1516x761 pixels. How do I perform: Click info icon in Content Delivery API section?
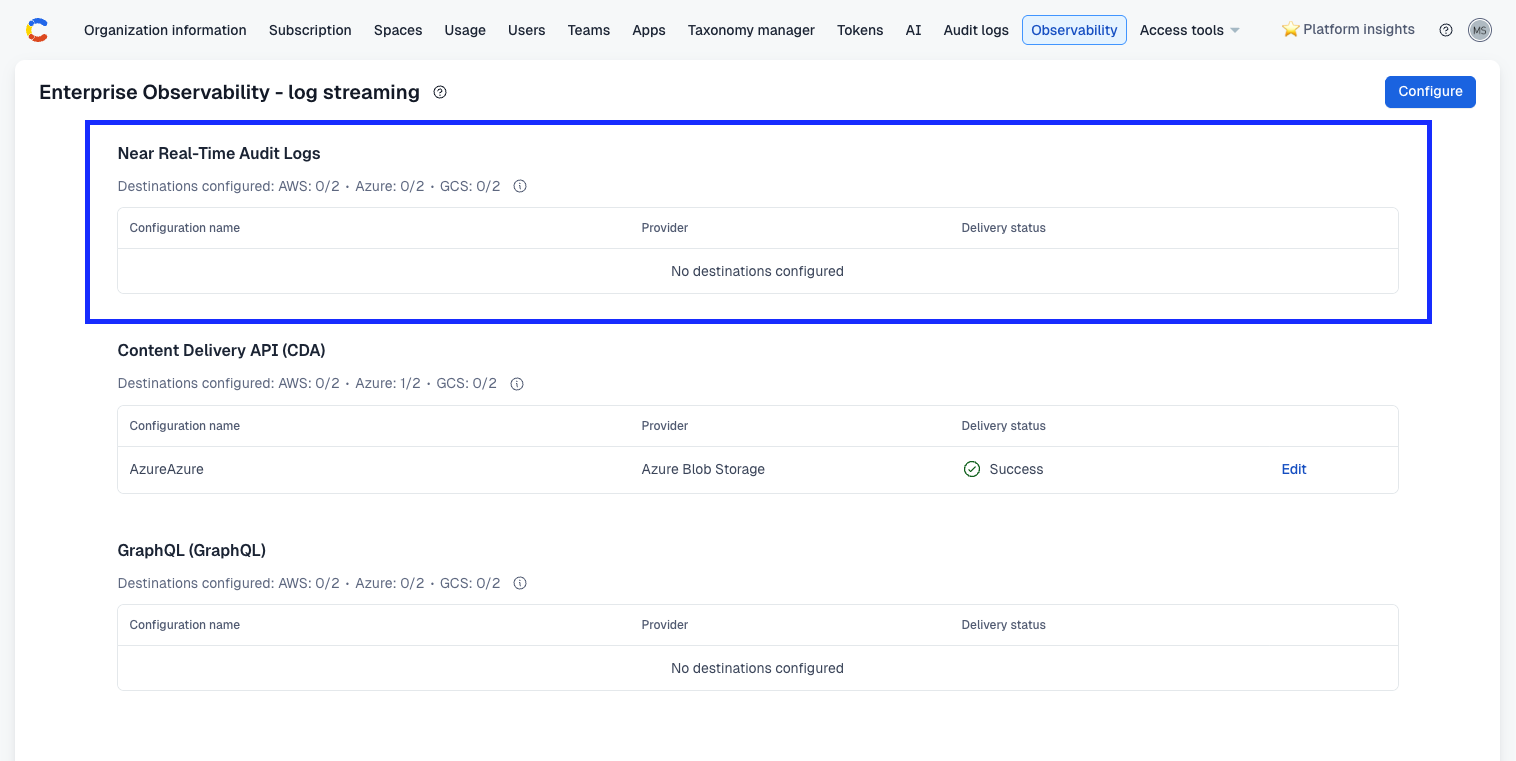[517, 384]
